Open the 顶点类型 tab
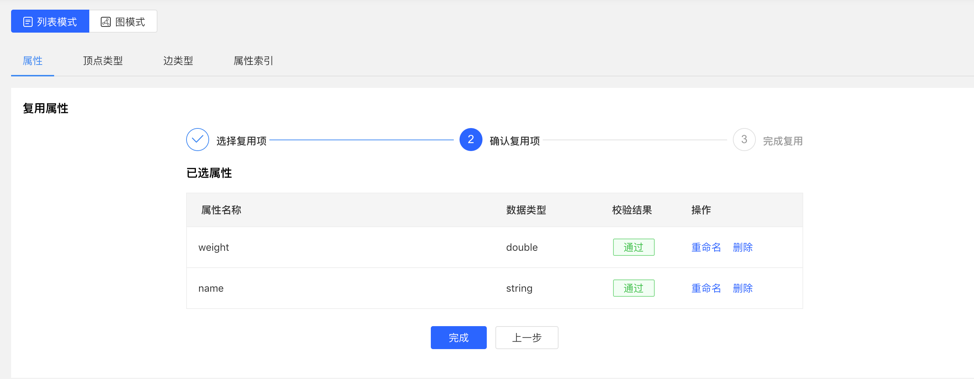Image resolution: width=974 pixels, height=379 pixels. (102, 61)
